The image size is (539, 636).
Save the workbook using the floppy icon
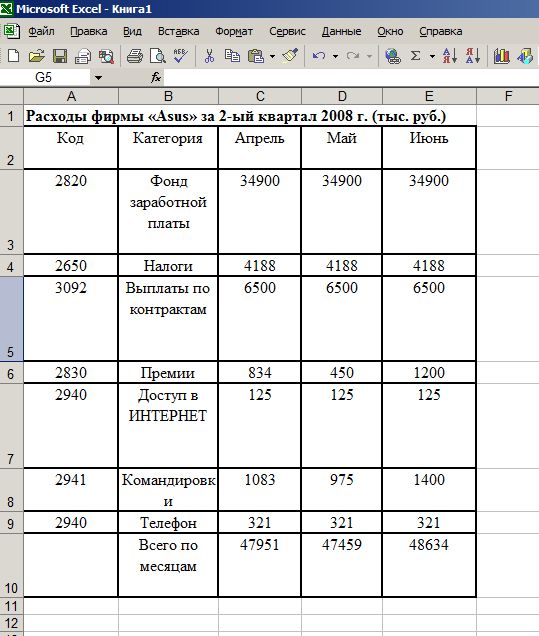(60, 56)
